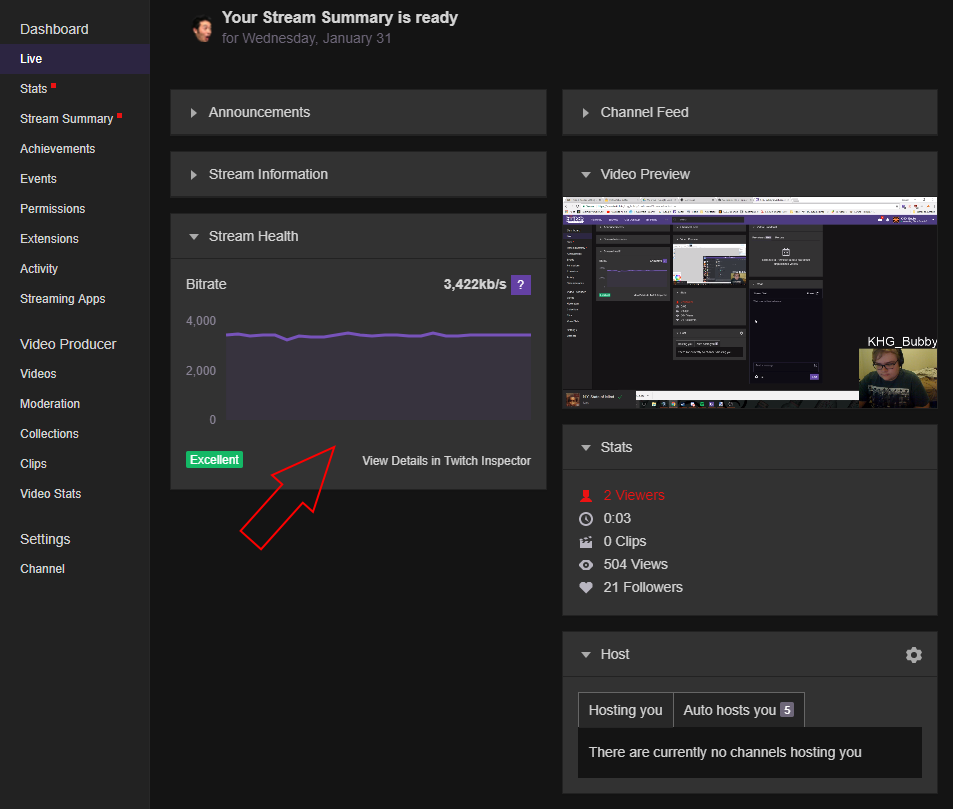Click the red viewers person icon
Viewport: 953px width, 809px height.
pyautogui.click(x=586, y=495)
